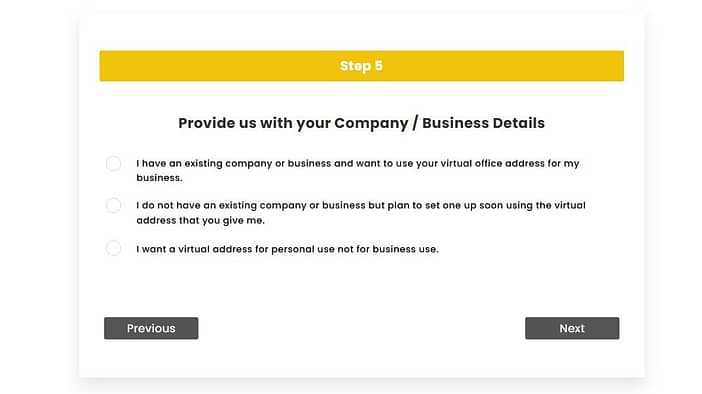
Task: Click the yellow Step 5 banner
Action: 362,66
